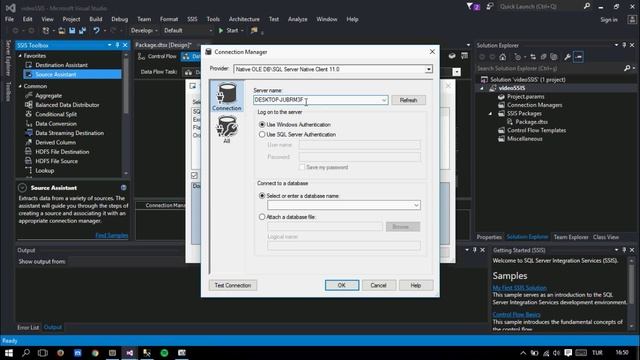640x360 pixels.
Task: Open the Default platform dropdown
Action: 188,31
